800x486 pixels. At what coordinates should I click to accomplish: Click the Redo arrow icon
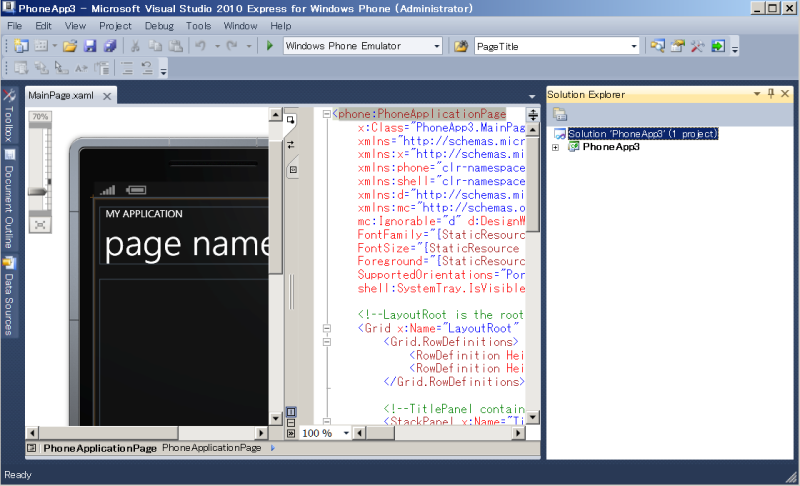click(232, 46)
